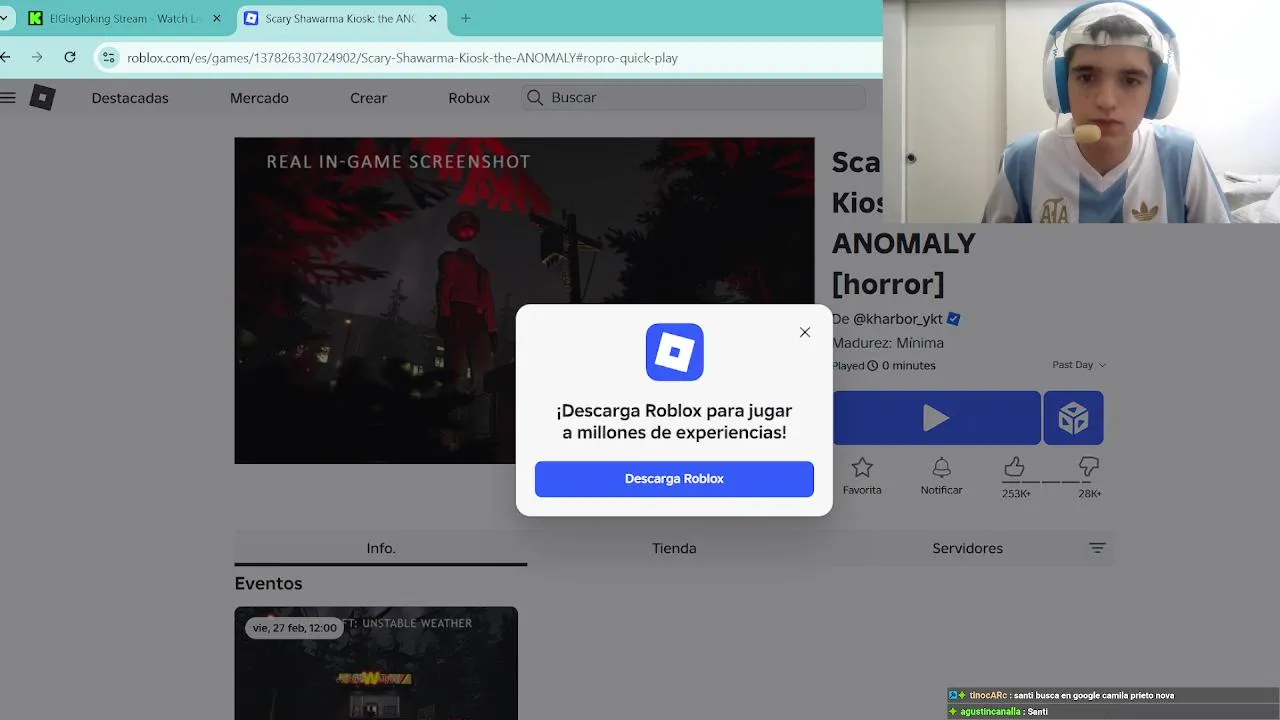Click agustincanalla chat message
Image resolution: width=1280 pixels, height=720 pixels.
pyautogui.click(x=998, y=712)
